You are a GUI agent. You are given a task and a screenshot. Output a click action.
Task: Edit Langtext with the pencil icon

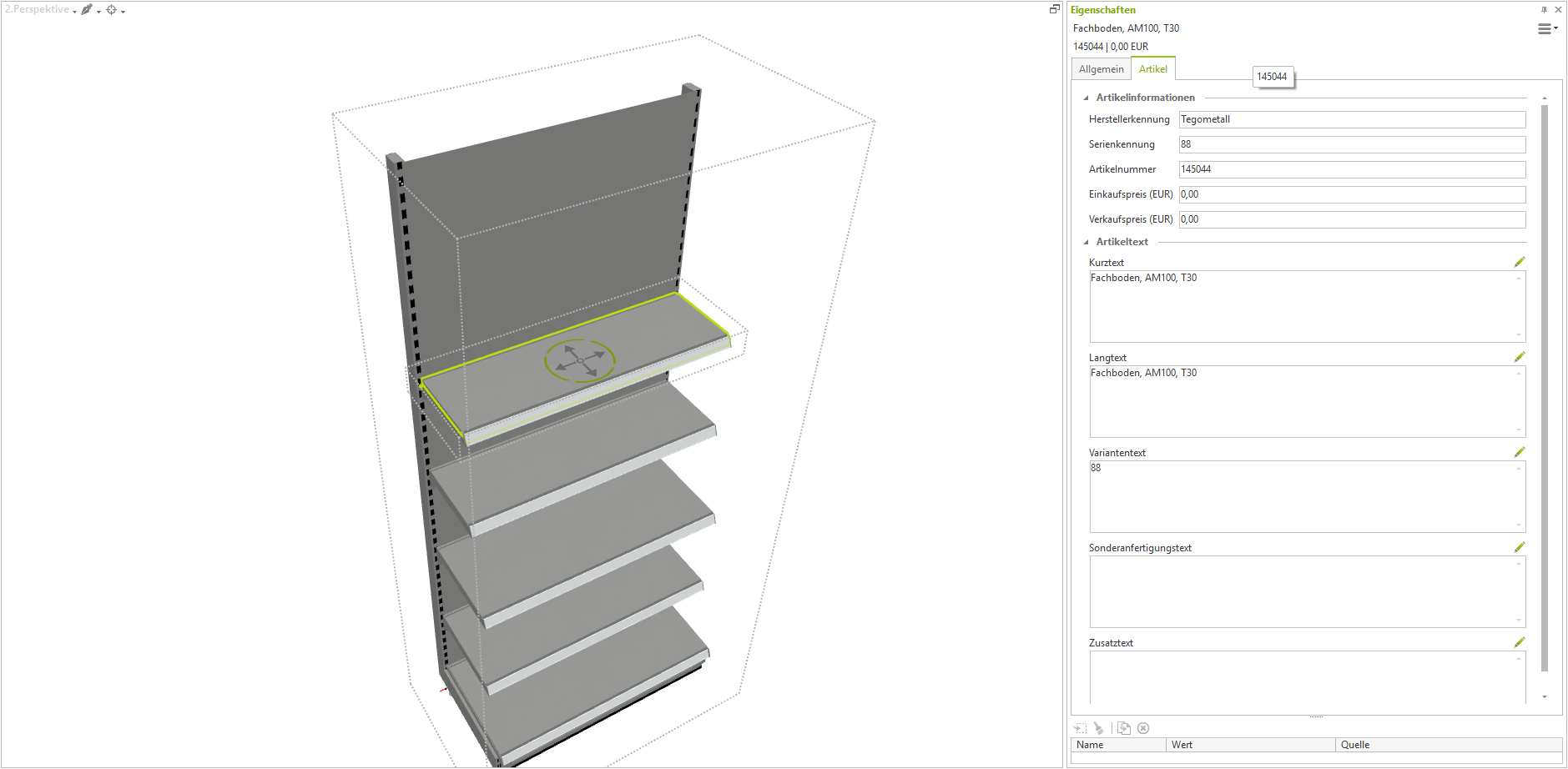1519,357
